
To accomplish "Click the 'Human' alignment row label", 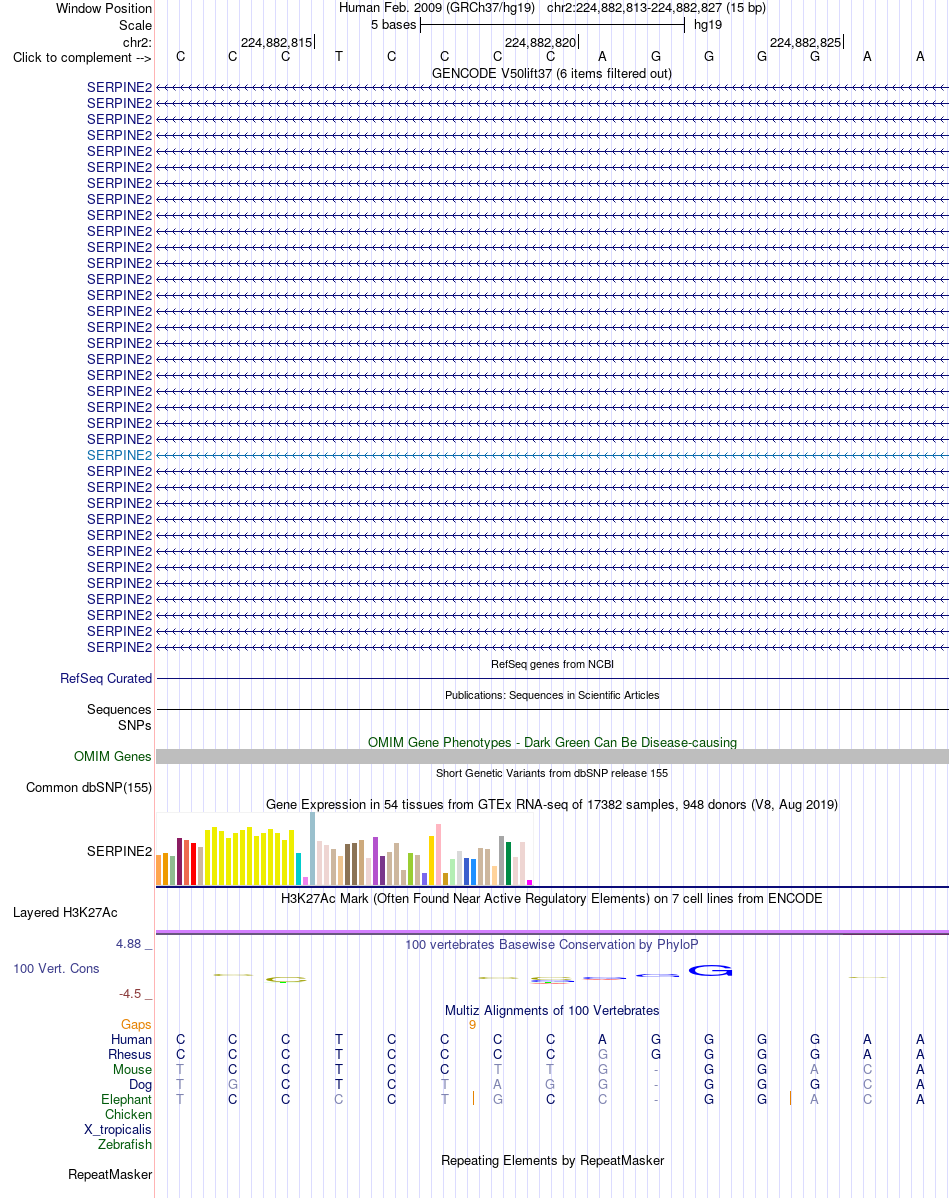I will (x=131, y=1040).
